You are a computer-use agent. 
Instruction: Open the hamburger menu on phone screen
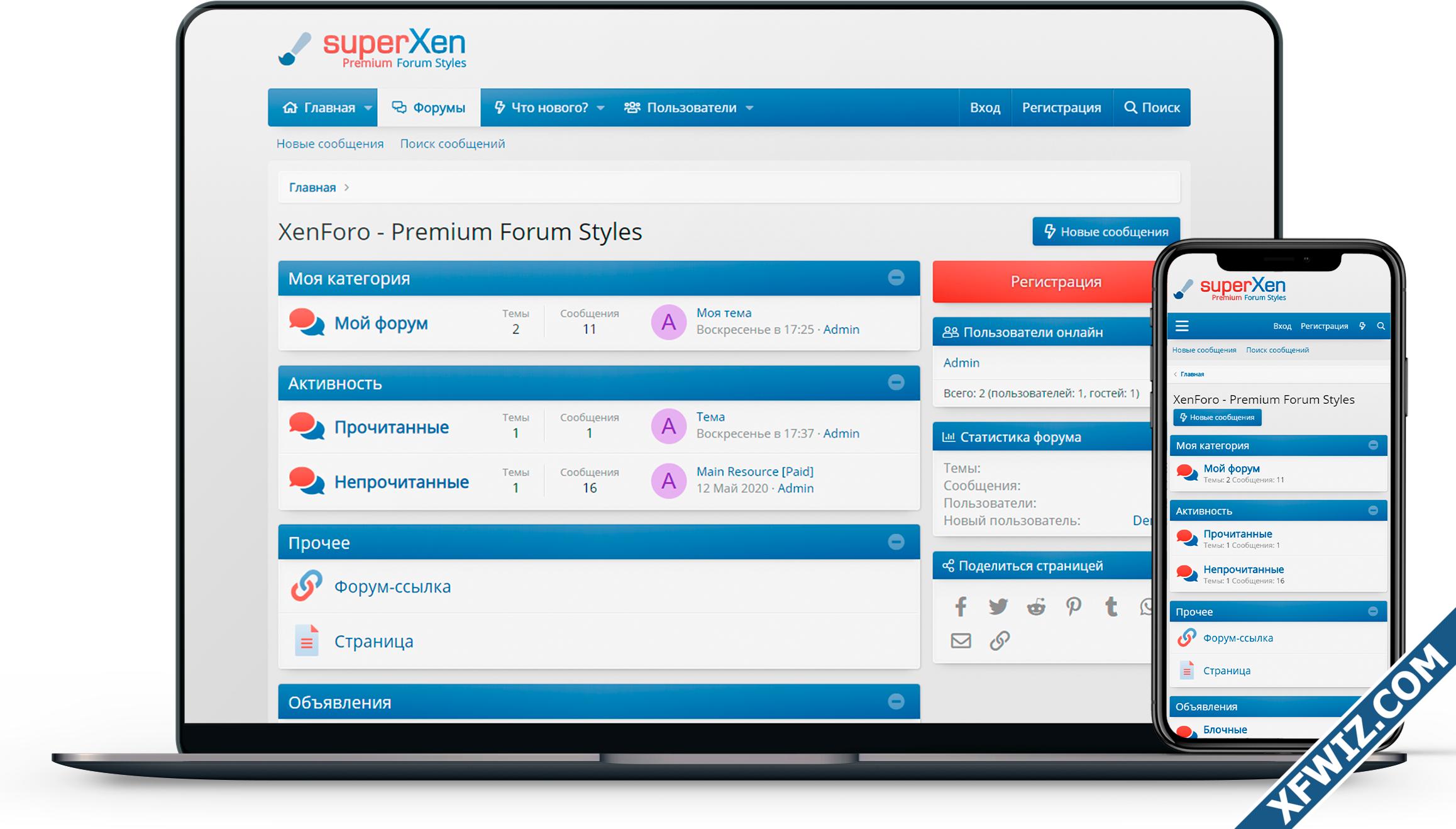tap(1182, 326)
